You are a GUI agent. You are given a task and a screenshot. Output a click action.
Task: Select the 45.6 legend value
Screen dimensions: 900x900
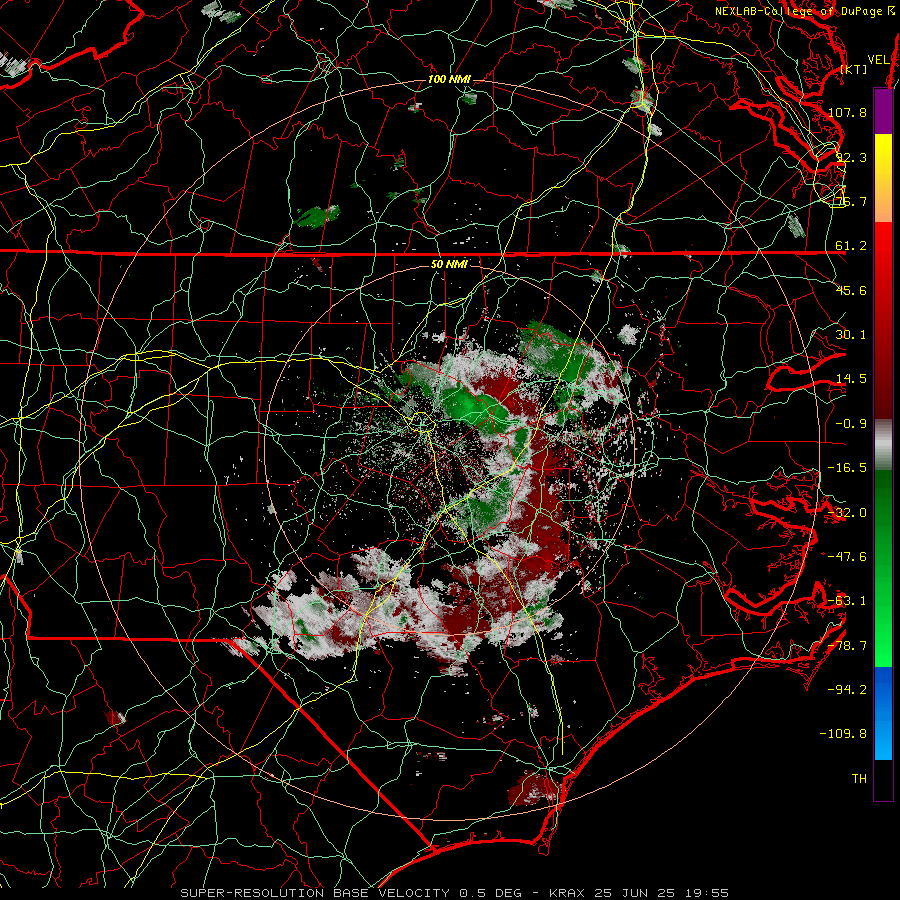click(851, 290)
